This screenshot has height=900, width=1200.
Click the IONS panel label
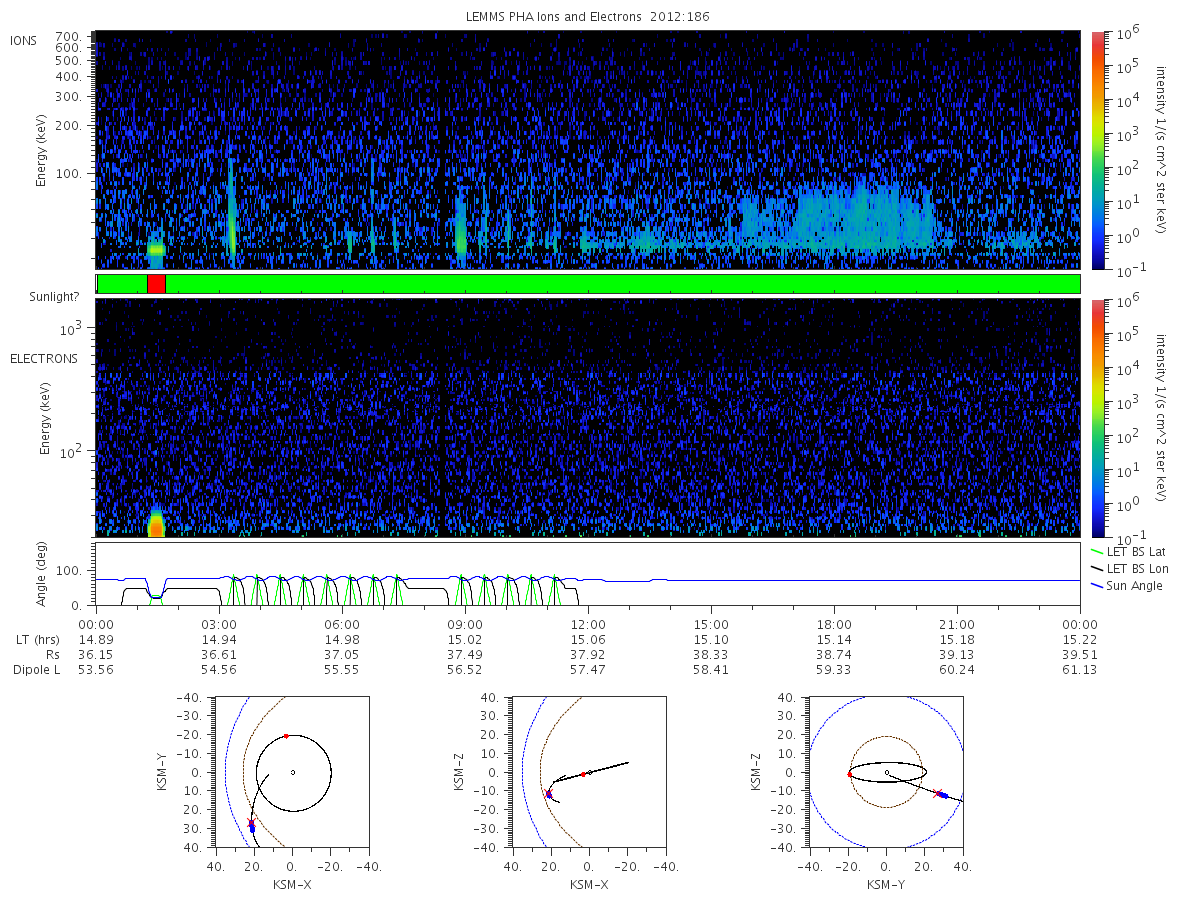(24, 40)
